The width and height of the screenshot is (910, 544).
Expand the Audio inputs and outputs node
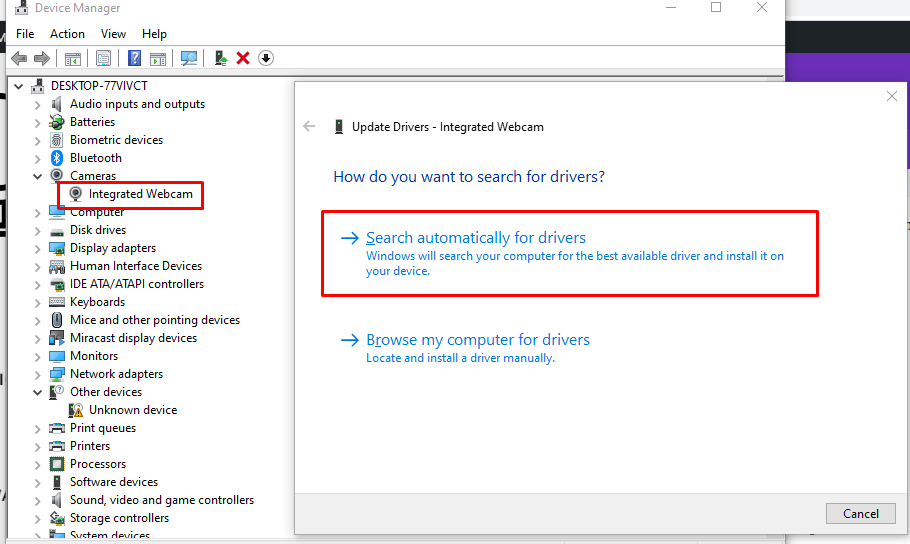point(37,105)
